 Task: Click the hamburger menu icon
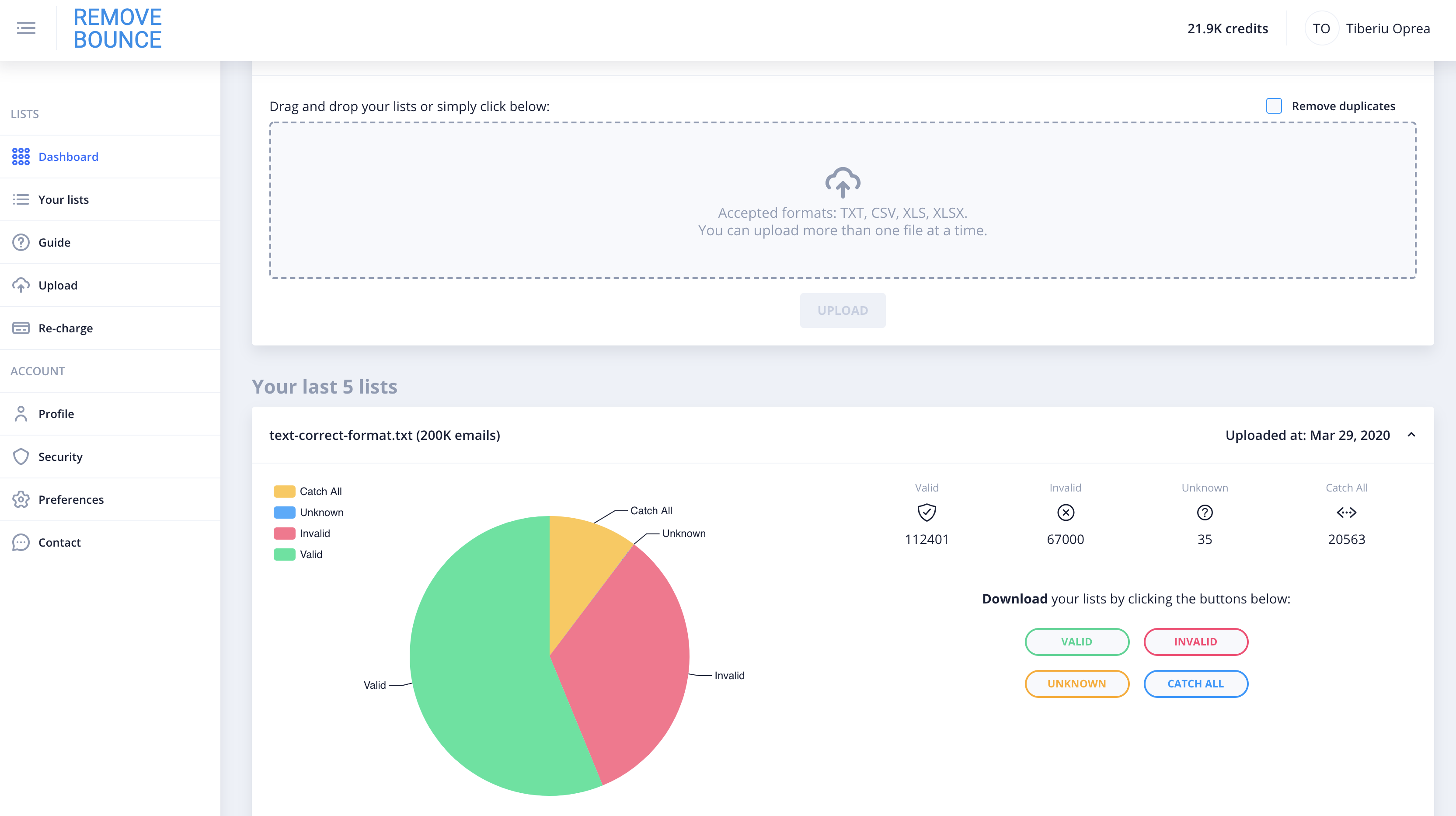26,28
